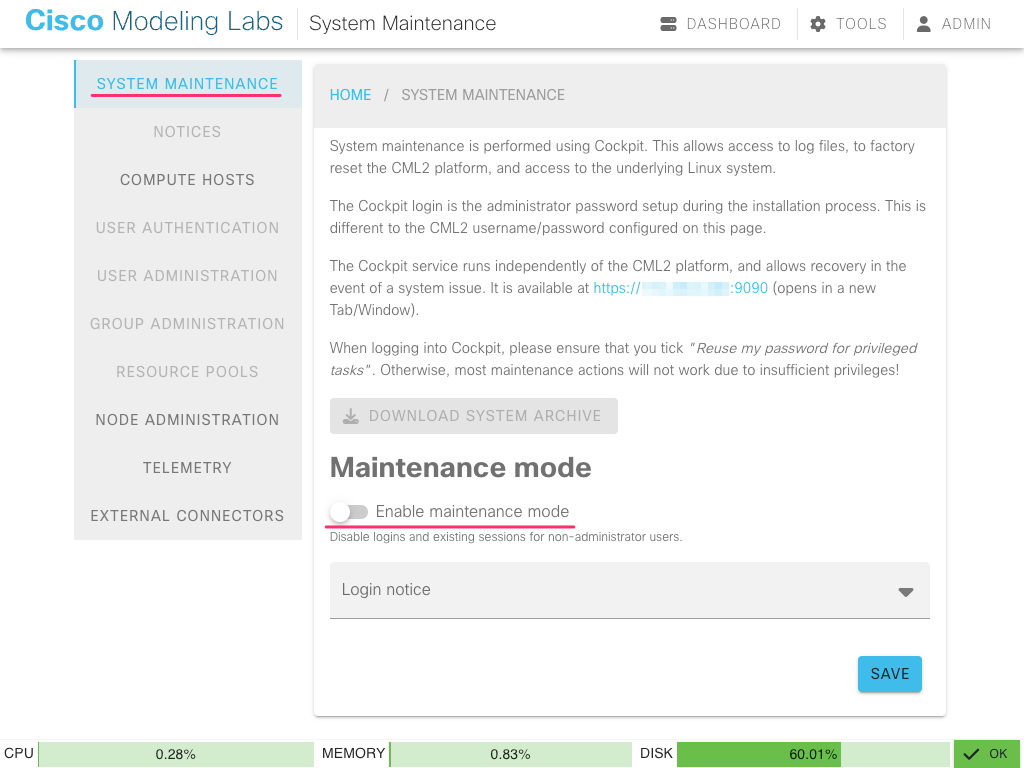Select System Maintenance sidebar tab

click(187, 84)
